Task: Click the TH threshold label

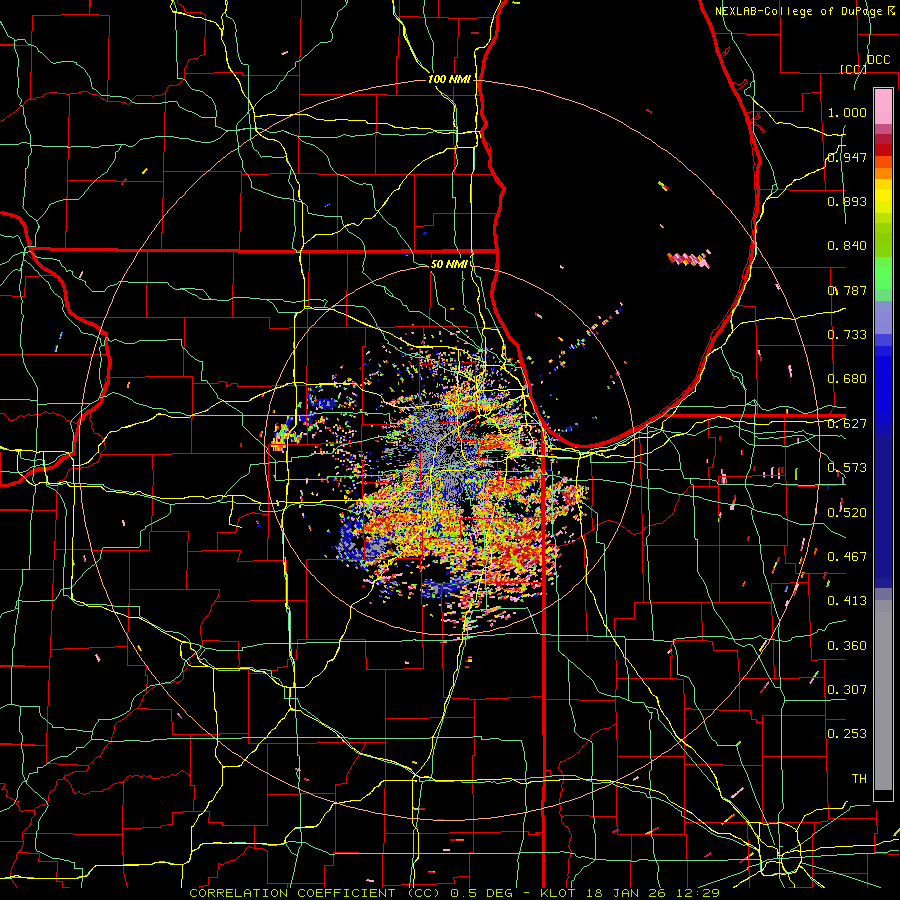Action: pyautogui.click(x=859, y=779)
